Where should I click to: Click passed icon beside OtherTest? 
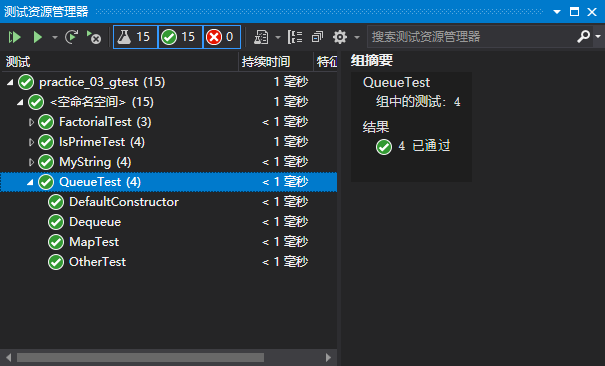tap(56, 262)
